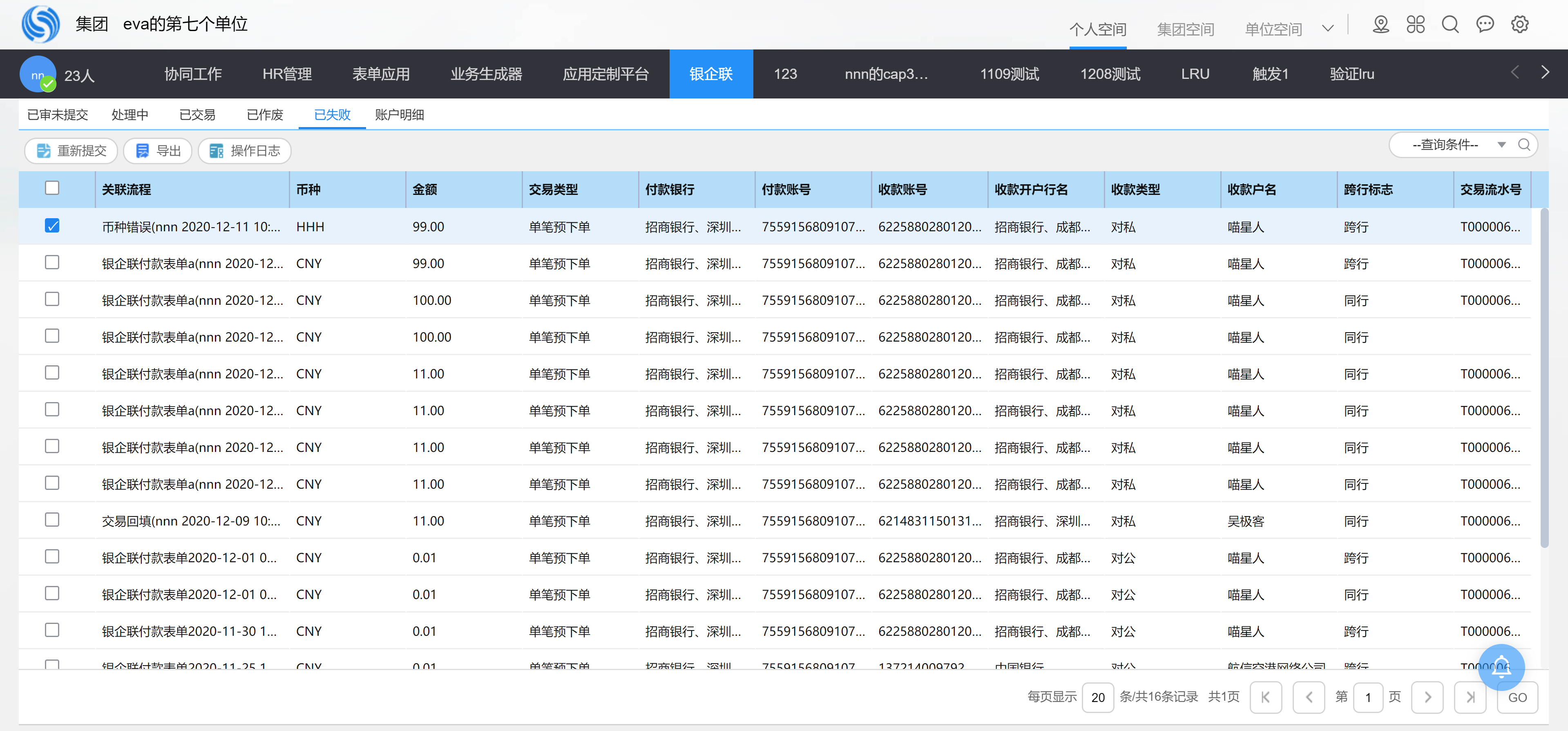Image resolution: width=1568 pixels, height=731 pixels.
Task: Click the page number input field
Action: coord(1368,697)
